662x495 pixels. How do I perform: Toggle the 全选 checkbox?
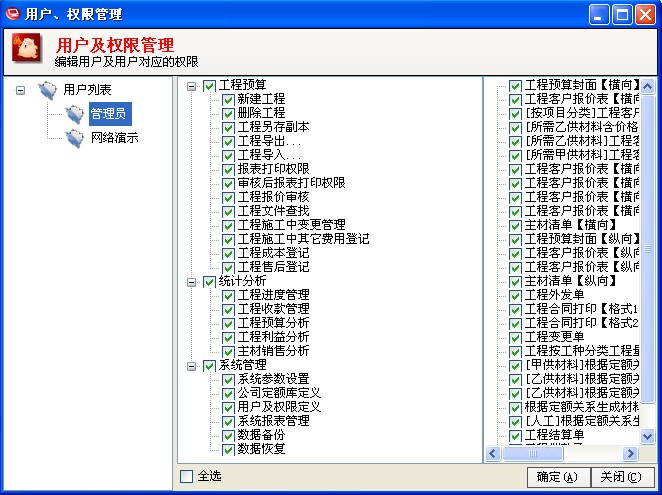[186, 476]
